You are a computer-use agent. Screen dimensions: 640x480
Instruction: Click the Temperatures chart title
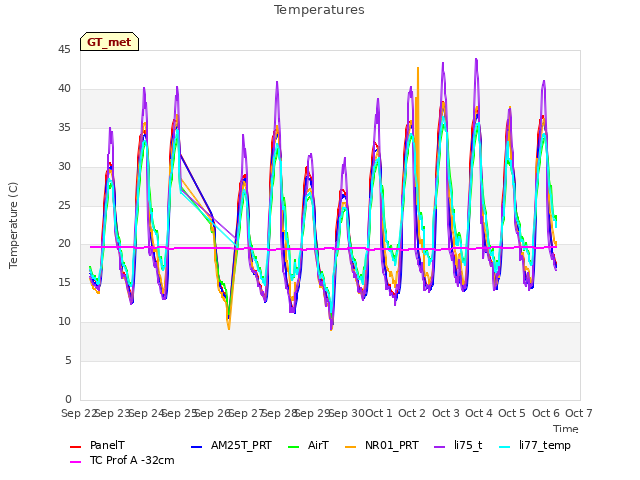[319, 10]
